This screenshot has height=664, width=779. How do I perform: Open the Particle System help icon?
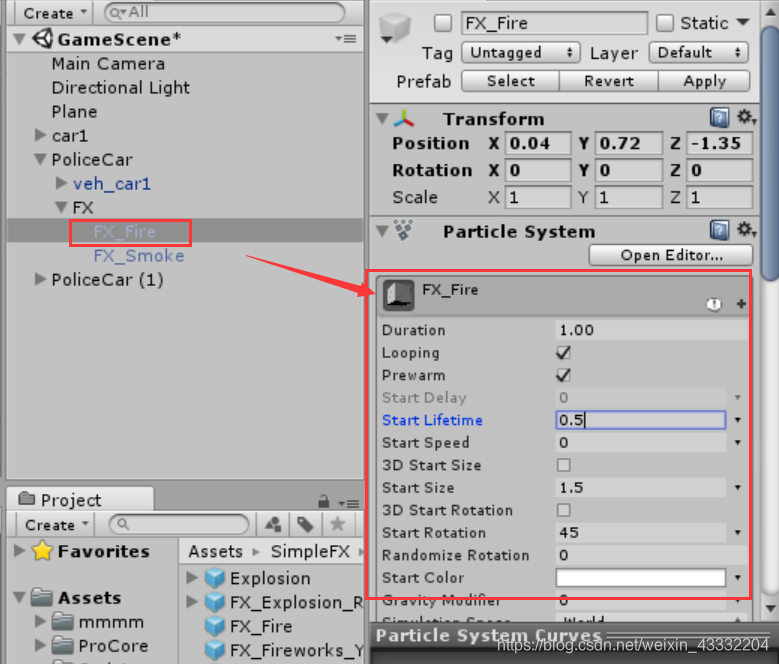719,230
